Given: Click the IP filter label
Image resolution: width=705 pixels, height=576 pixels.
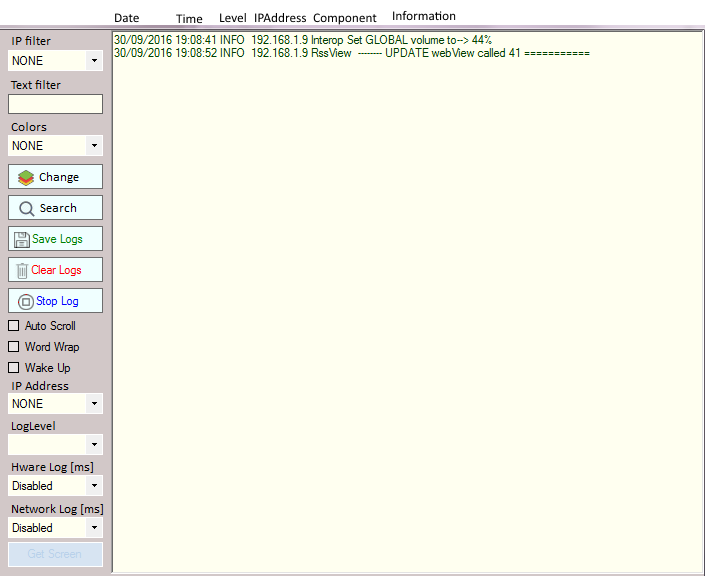Looking at the screenshot, I should point(31,41).
